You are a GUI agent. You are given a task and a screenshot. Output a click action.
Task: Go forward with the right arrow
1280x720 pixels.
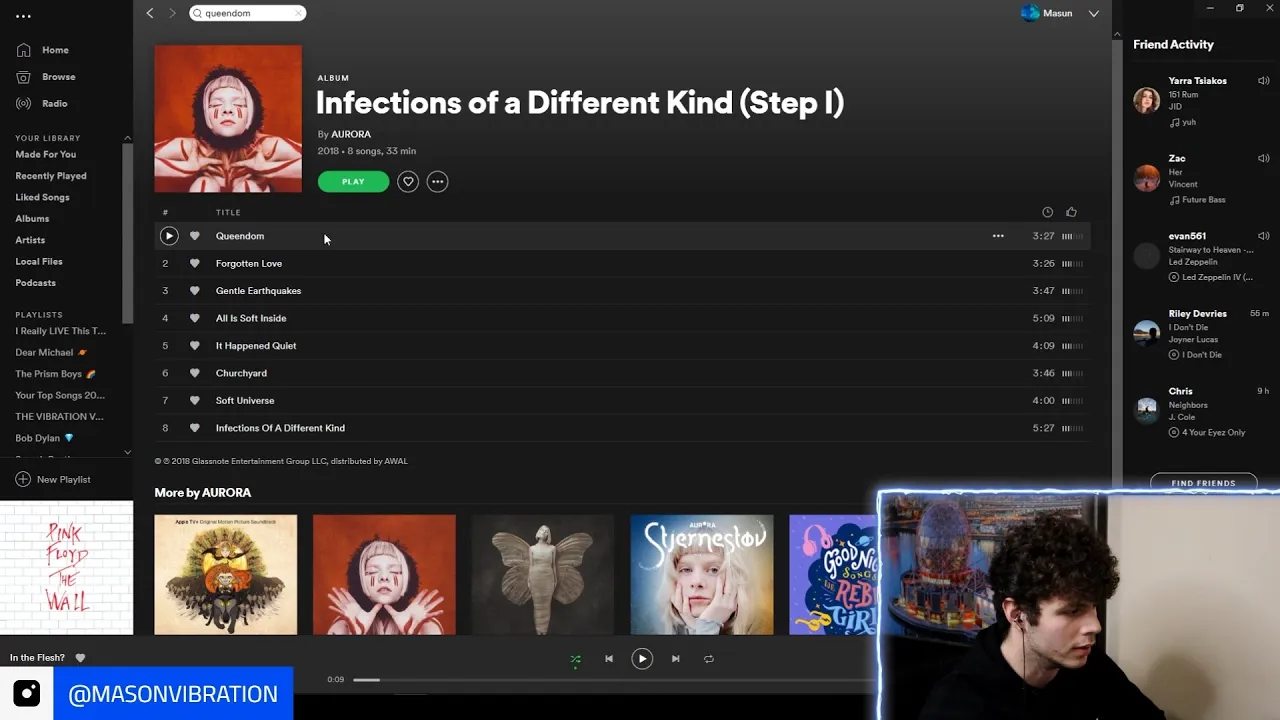tap(172, 13)
